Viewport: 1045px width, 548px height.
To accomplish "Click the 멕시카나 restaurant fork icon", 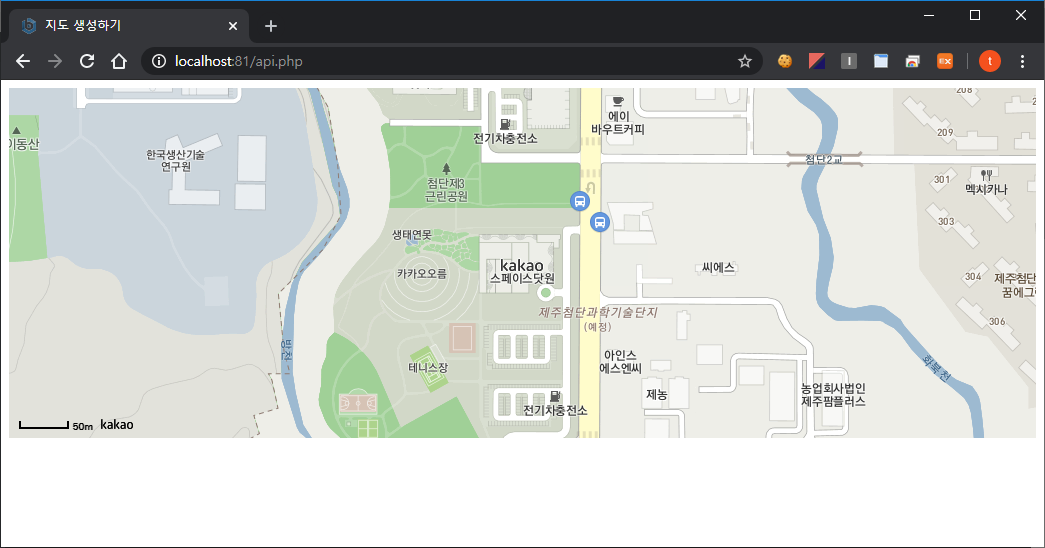I will pyautogui.click(x=986, y=175).
